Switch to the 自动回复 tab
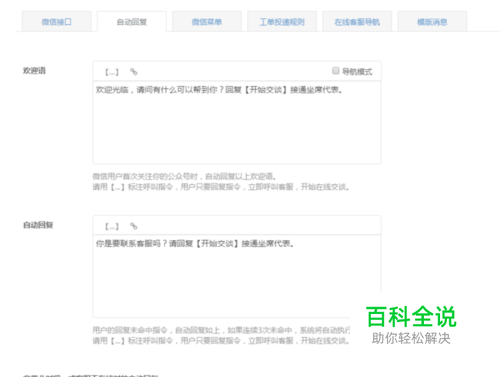The width and height of the screenshot is (500, 377). pos(132,22)
